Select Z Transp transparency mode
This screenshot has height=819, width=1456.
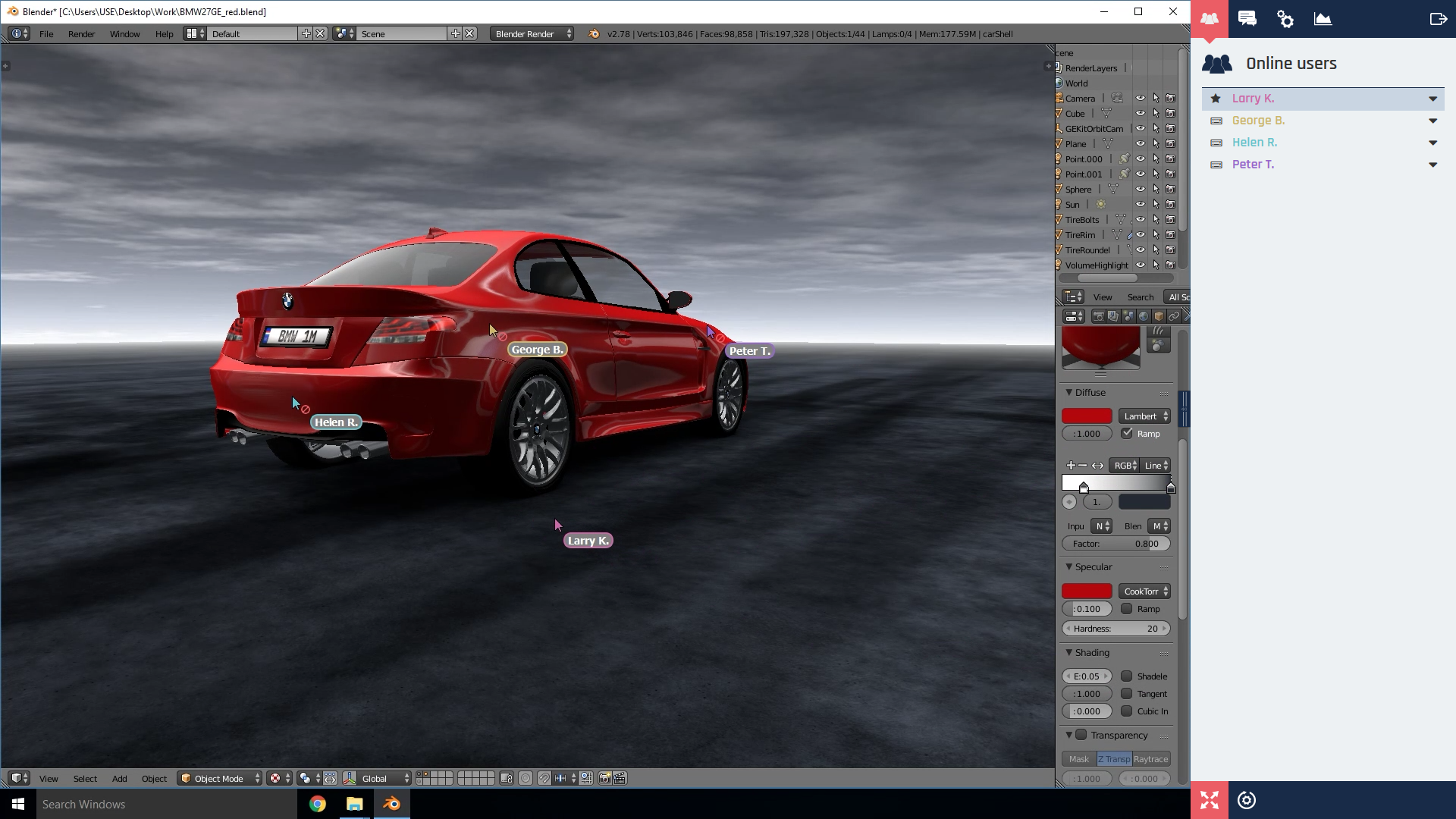(1114, 758)
